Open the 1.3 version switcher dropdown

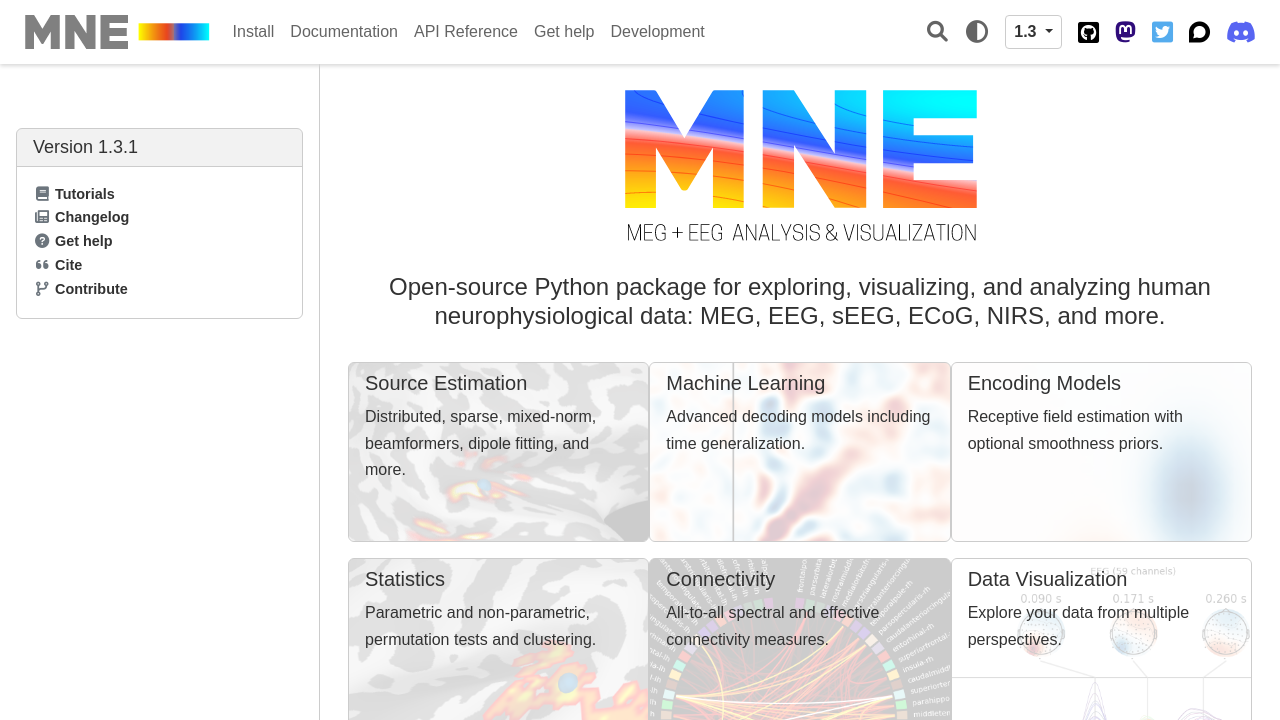tap(1033, 32)
